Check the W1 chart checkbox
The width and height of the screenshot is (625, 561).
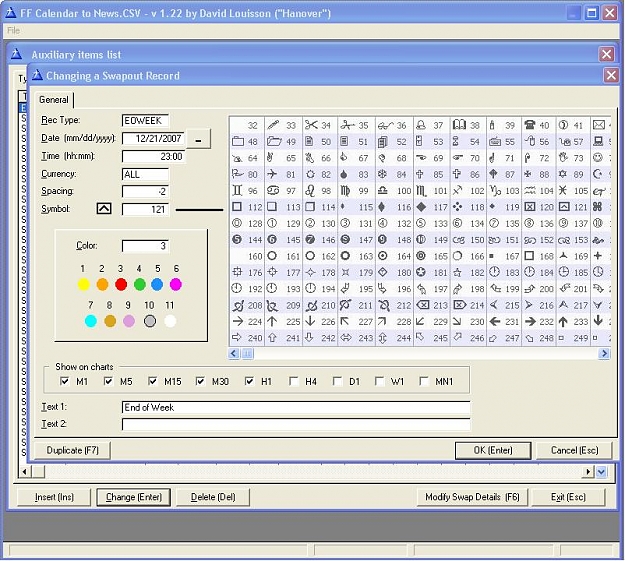coord(379,381)
